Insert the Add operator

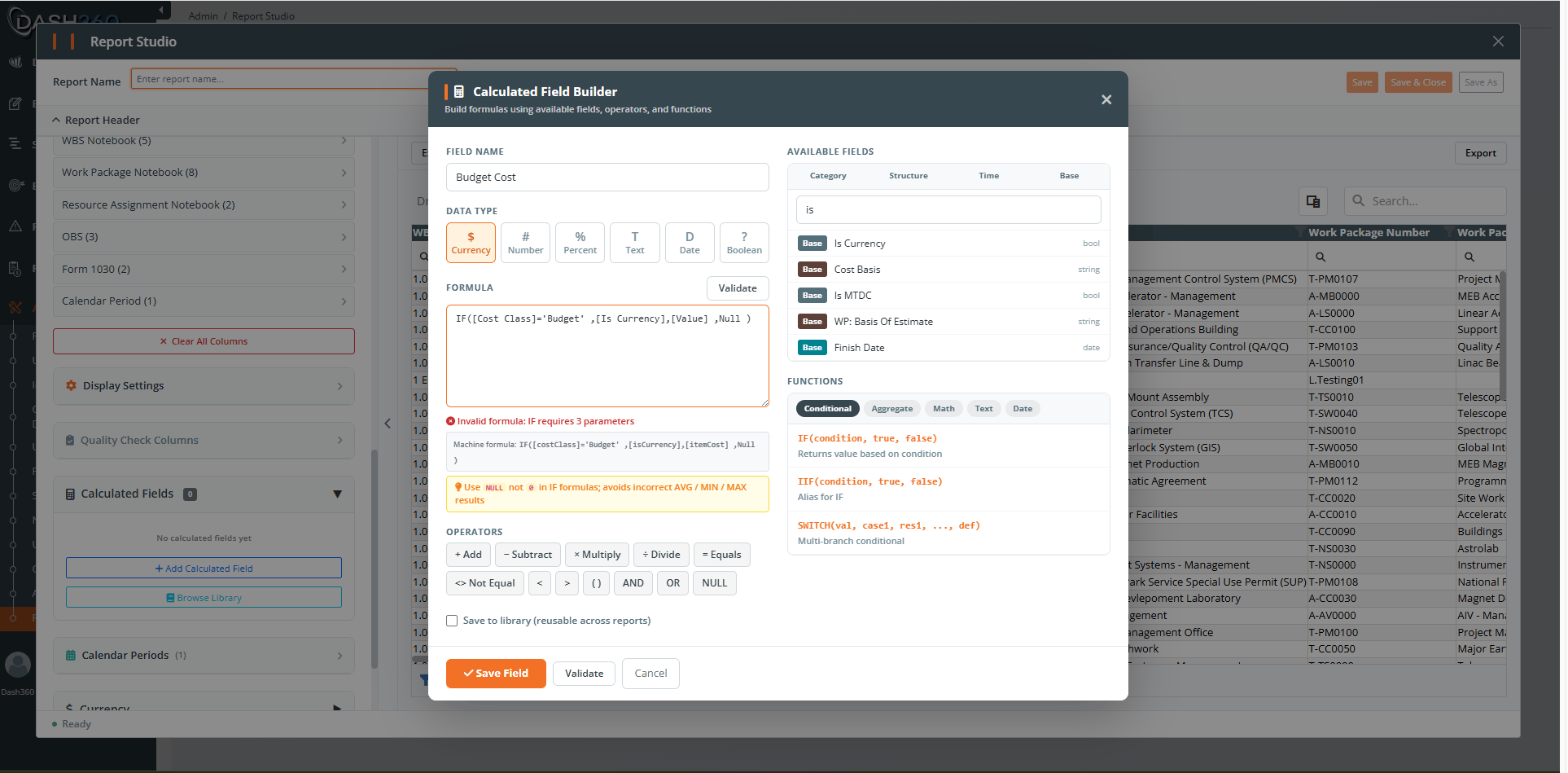(x=468, y=555)
